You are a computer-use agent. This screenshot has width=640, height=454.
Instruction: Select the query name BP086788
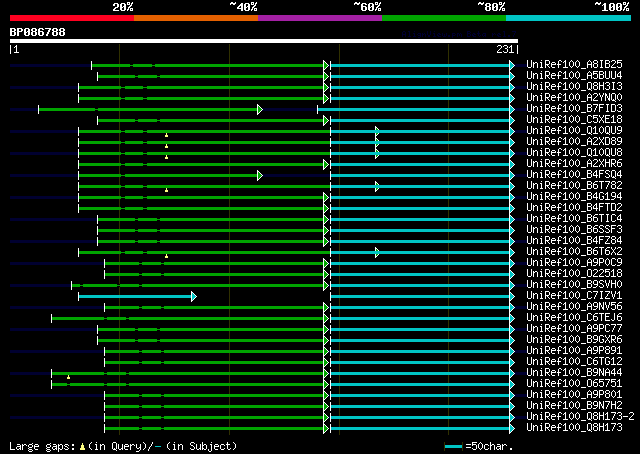click(x=38, y=32)
